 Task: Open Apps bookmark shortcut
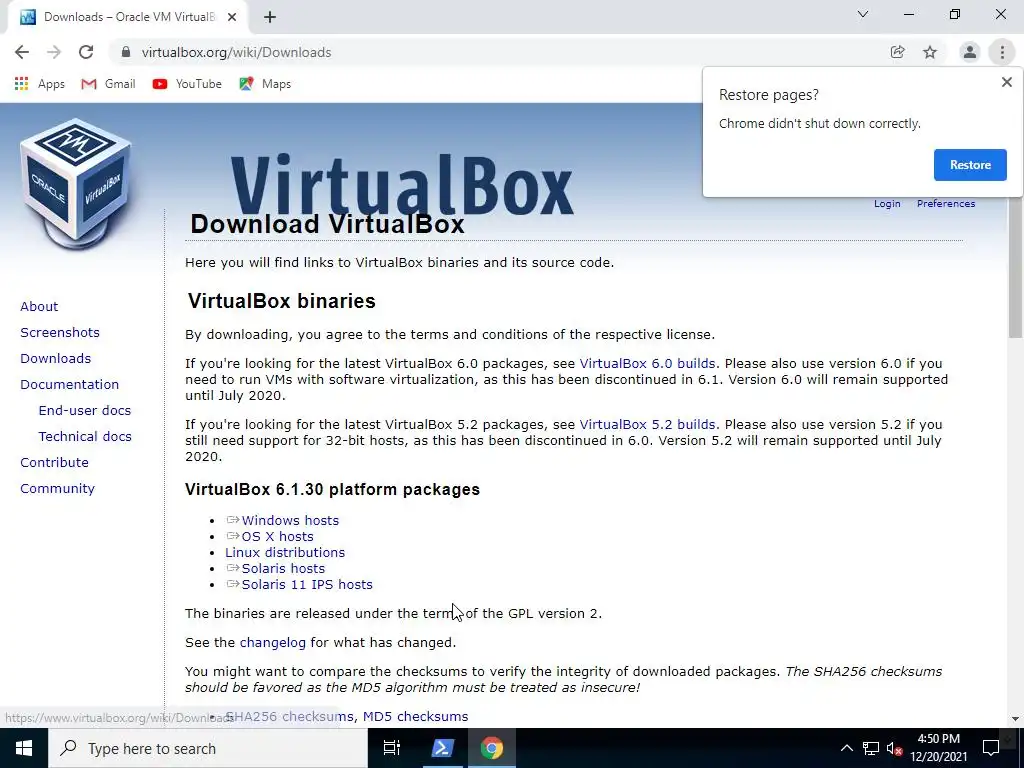tap(40, 84)
